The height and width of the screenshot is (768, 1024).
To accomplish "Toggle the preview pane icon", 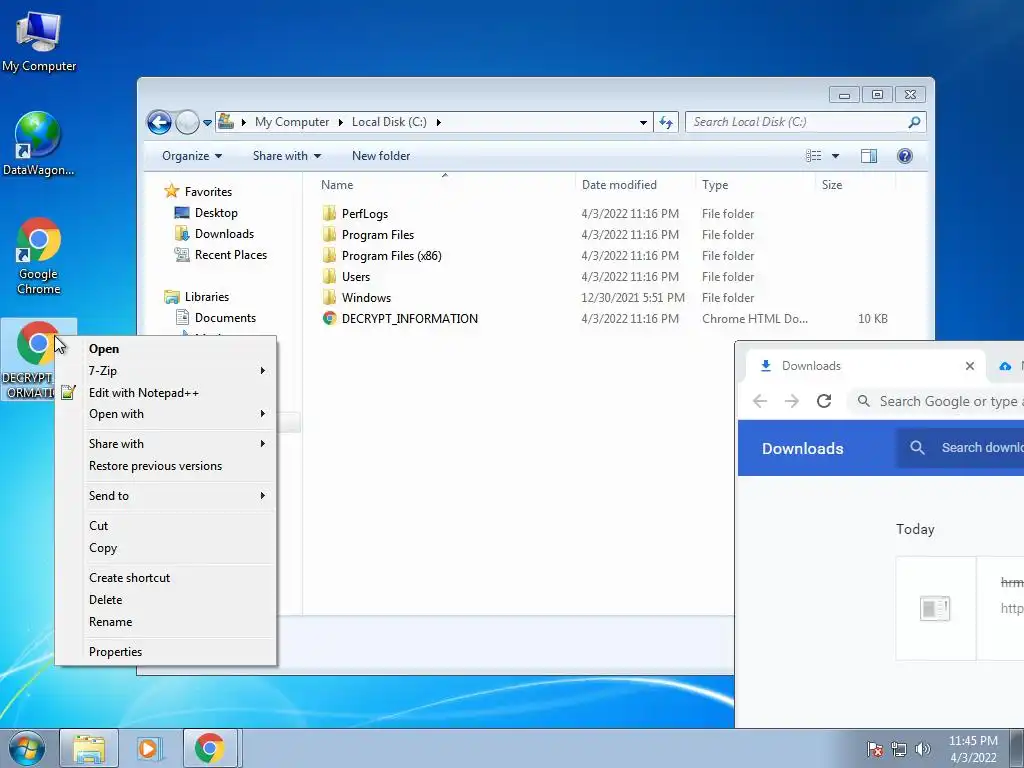I will tap(869, 155).
